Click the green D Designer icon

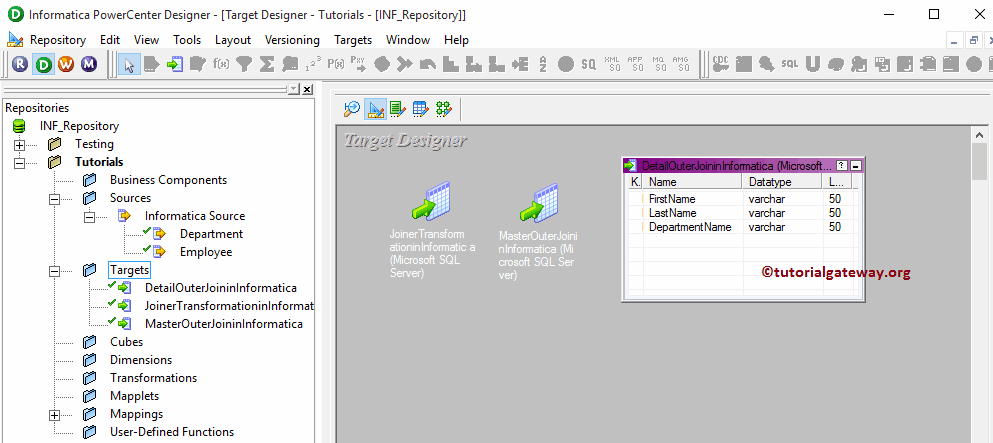pyautogui.click(x=44, y=64)
